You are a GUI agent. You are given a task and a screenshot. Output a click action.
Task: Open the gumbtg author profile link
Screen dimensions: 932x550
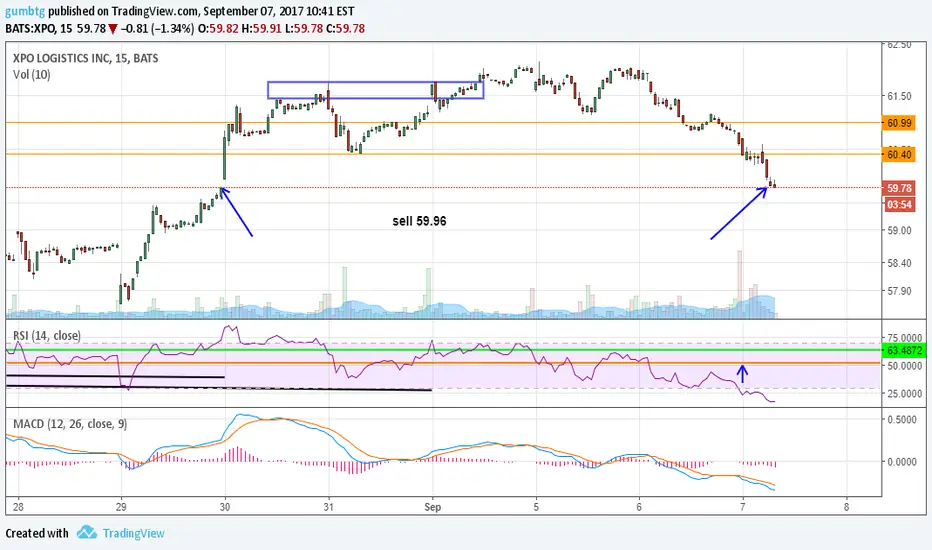pos(25,11)
